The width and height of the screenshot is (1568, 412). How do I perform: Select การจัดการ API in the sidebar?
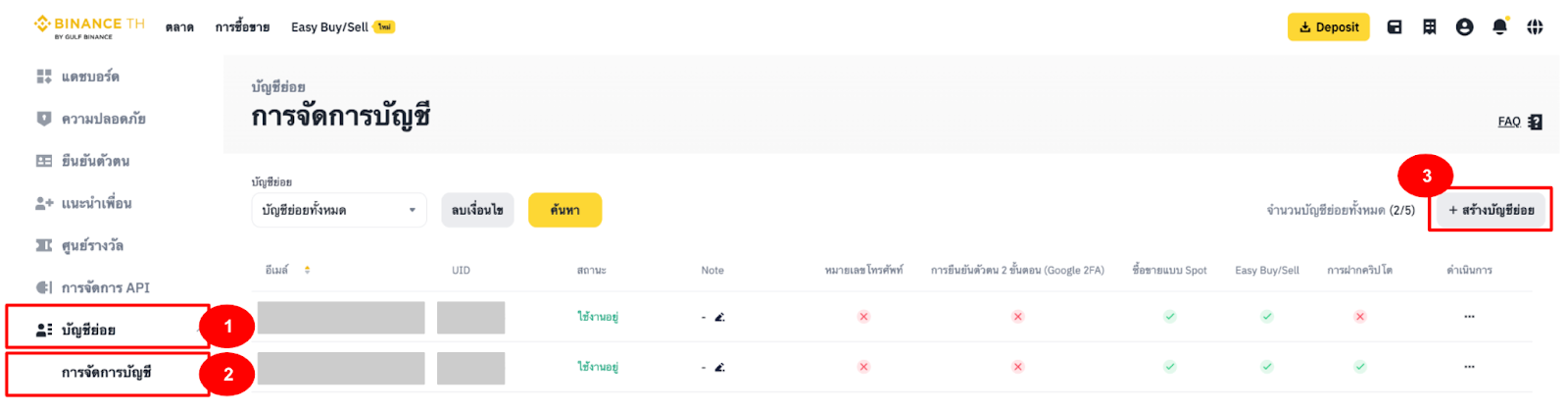coord(105,287)
